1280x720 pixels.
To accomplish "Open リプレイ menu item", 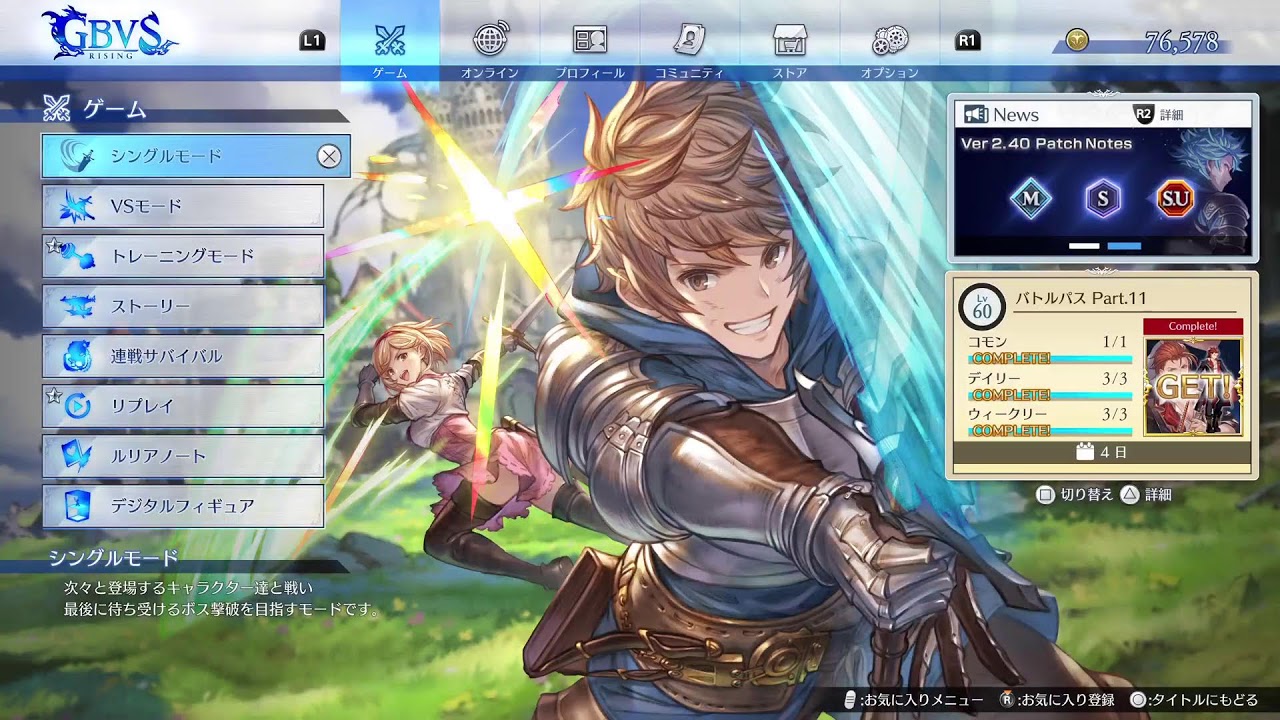I will coord(183,406).
